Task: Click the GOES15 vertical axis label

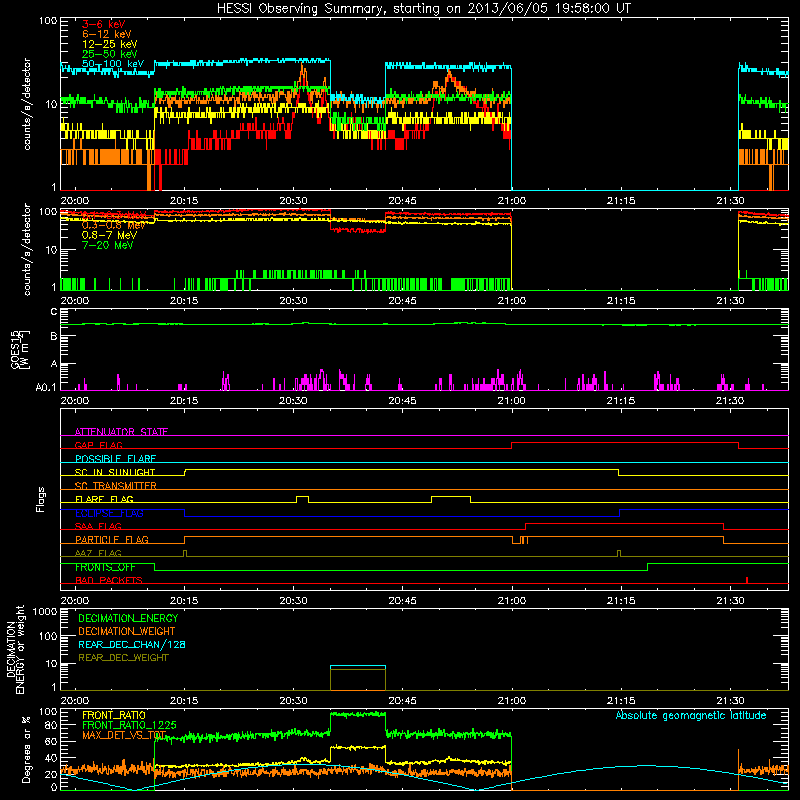Action: tap(20, 349)
